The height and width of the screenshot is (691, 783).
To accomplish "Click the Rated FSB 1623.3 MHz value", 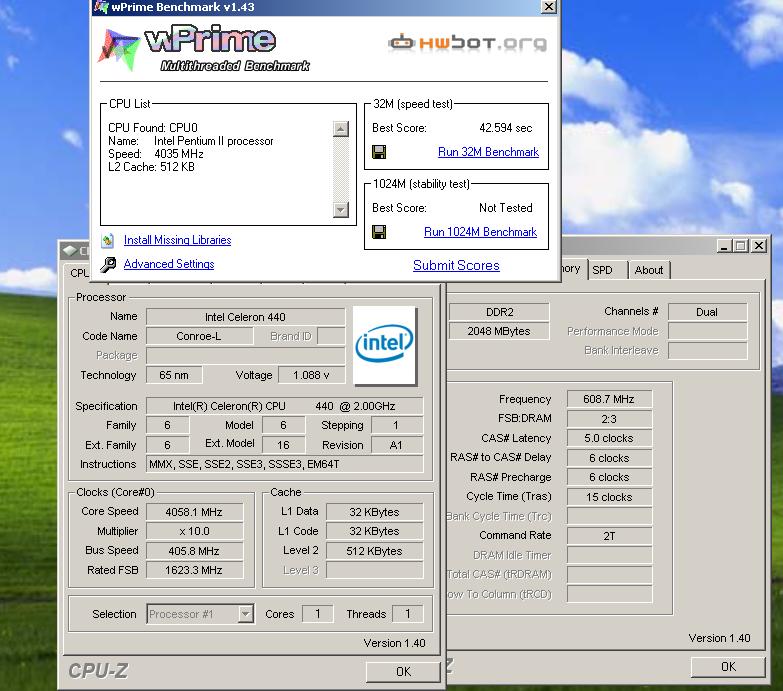I will 194,570.
